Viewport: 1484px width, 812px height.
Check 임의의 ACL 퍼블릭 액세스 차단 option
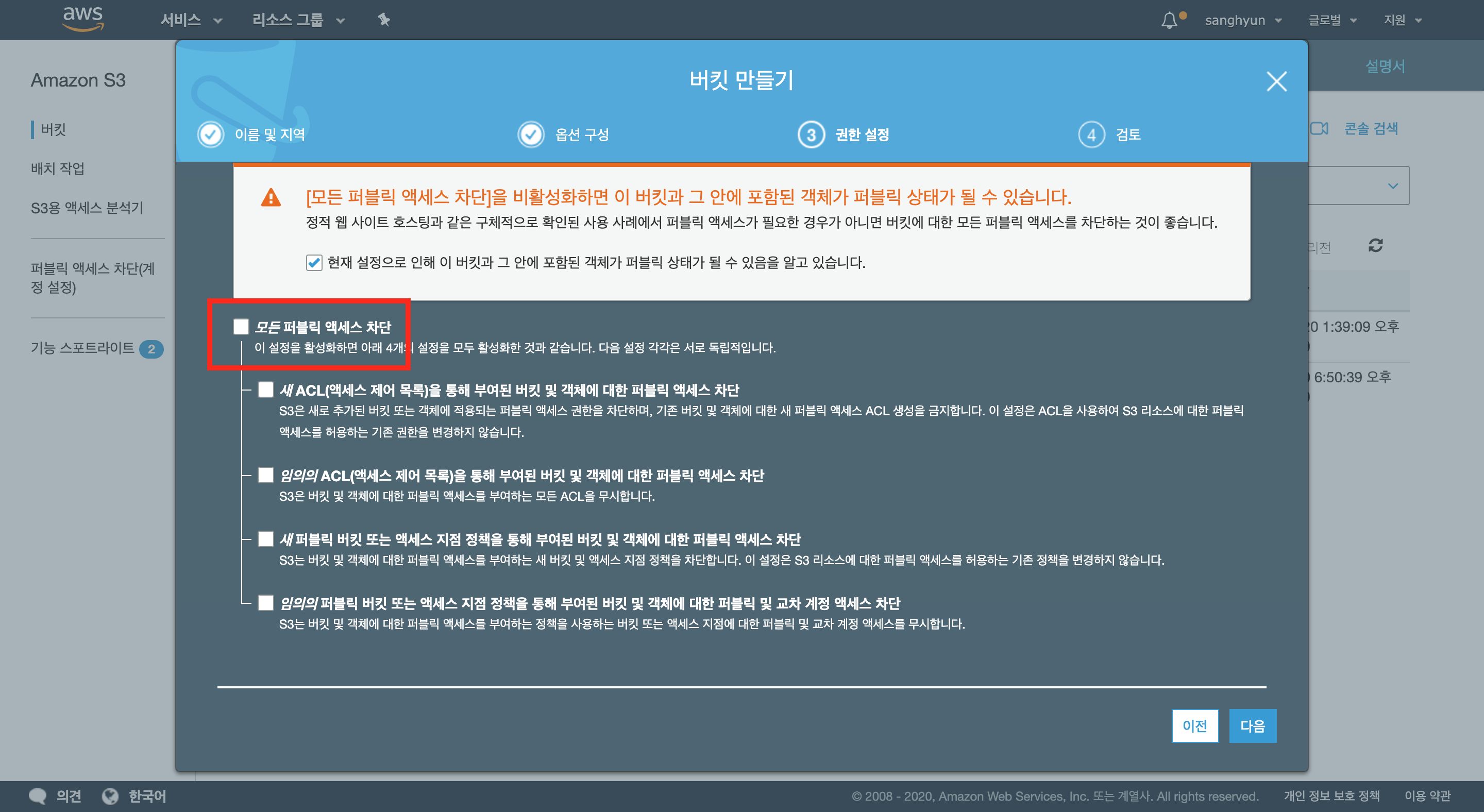pyautogui.click(x=265, y=475)
